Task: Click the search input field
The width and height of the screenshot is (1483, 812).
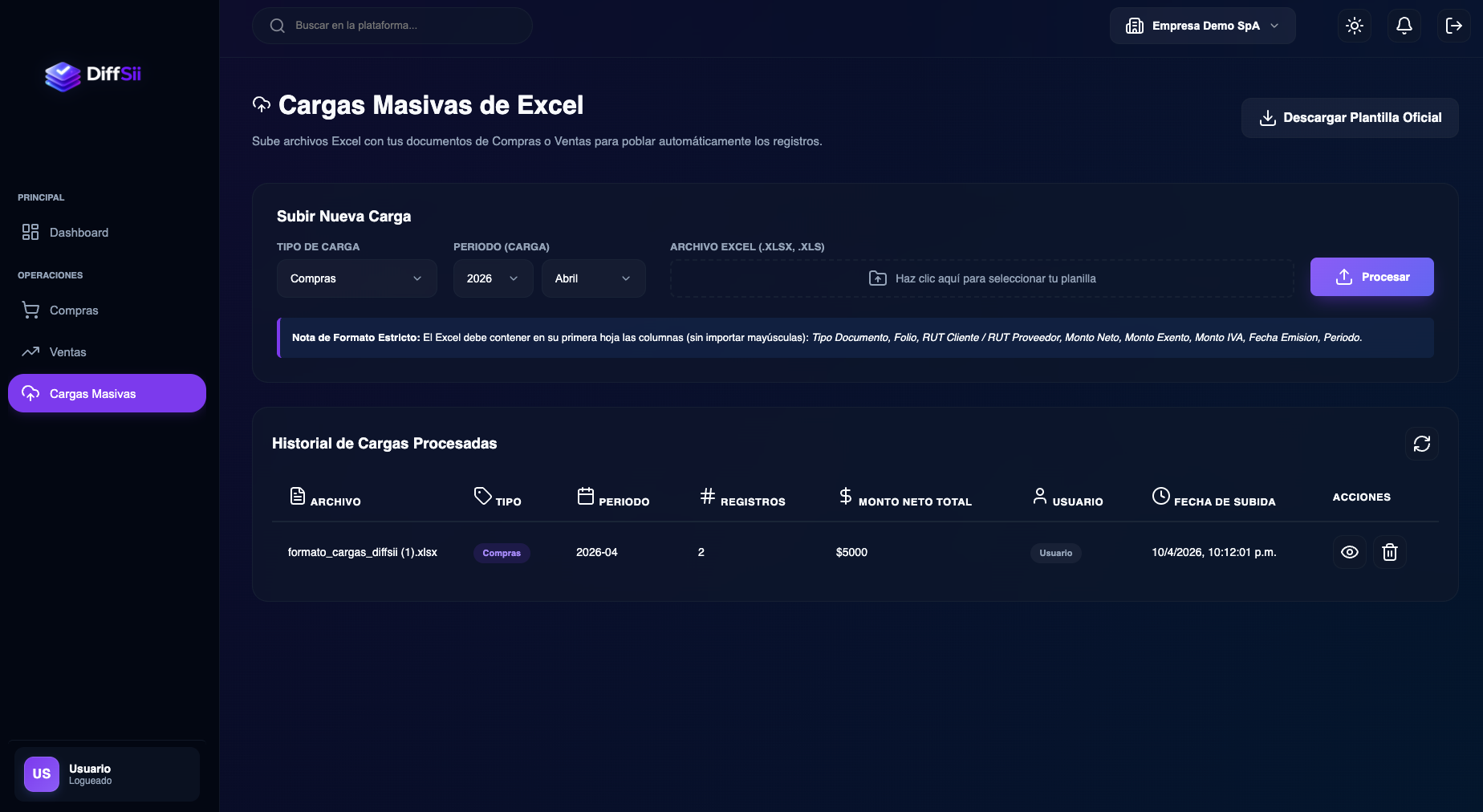Action: (x=393, y=25)
